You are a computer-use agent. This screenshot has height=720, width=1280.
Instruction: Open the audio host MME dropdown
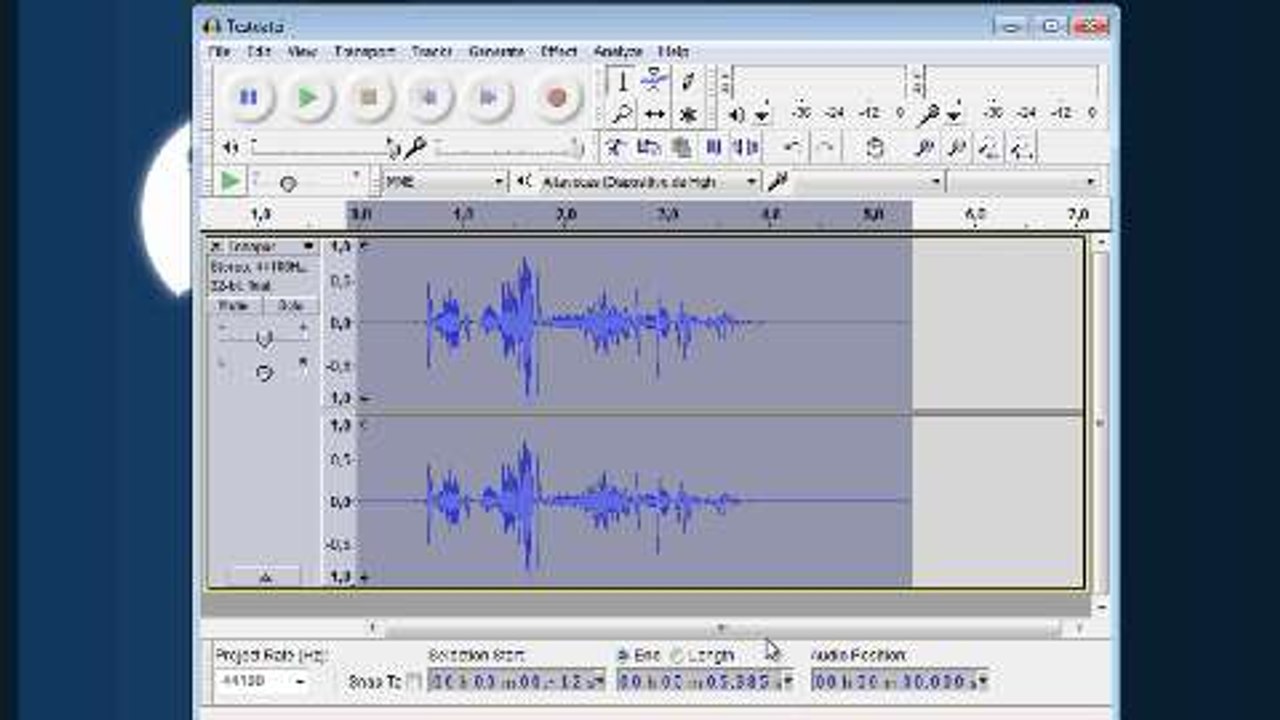(x=445, y=182)
